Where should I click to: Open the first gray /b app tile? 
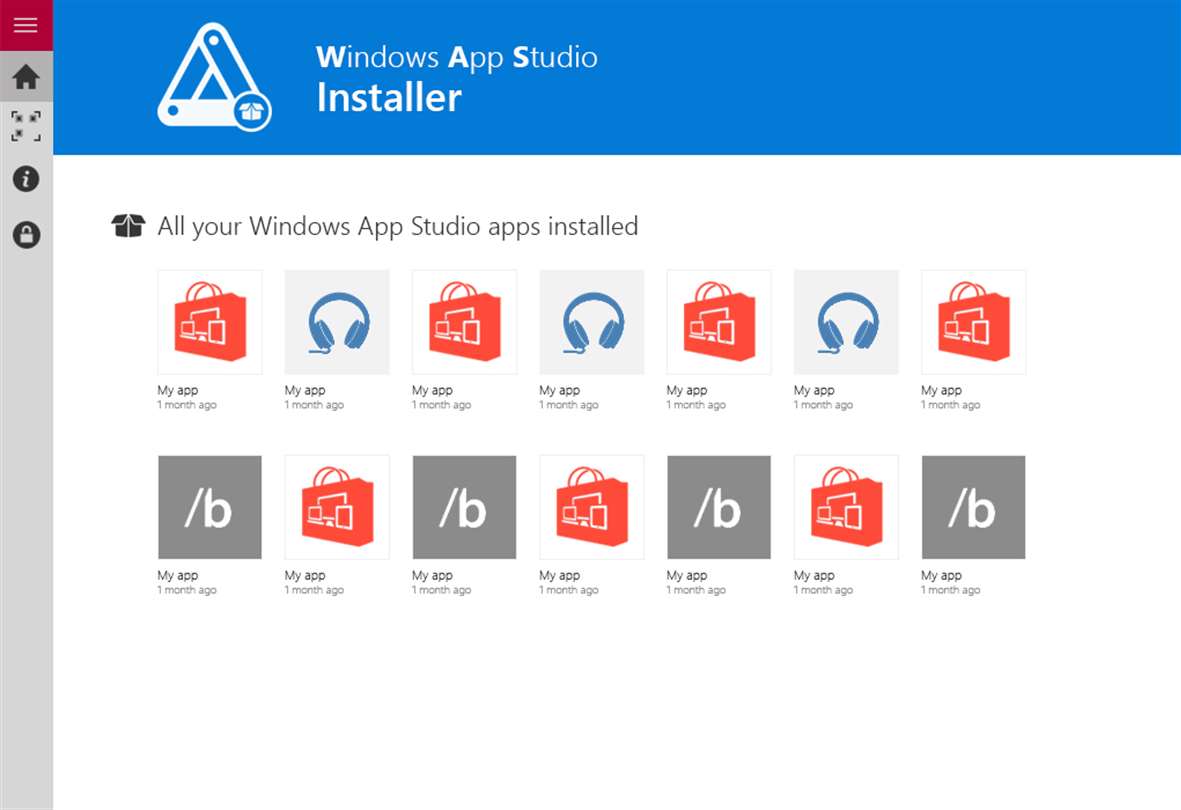point(210,507)
